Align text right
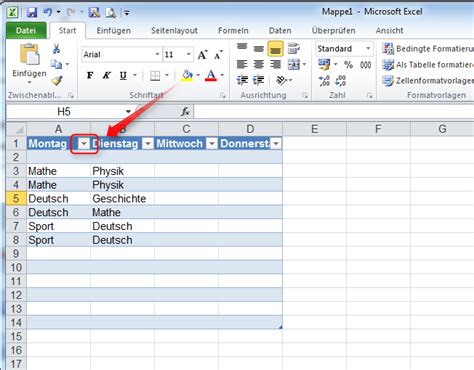The image size is (474, 370). tap(275, 64)
